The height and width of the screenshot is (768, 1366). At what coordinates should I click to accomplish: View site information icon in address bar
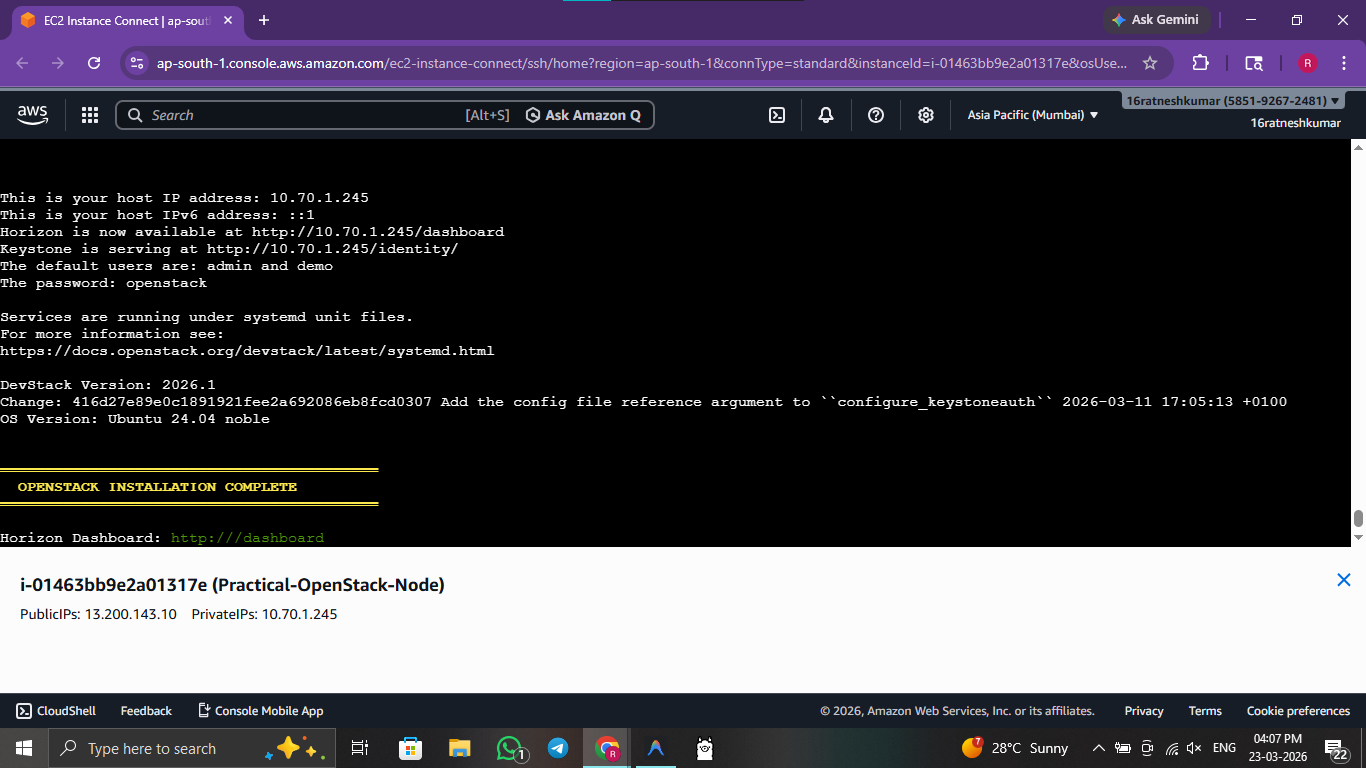click(x=137, y=63)
